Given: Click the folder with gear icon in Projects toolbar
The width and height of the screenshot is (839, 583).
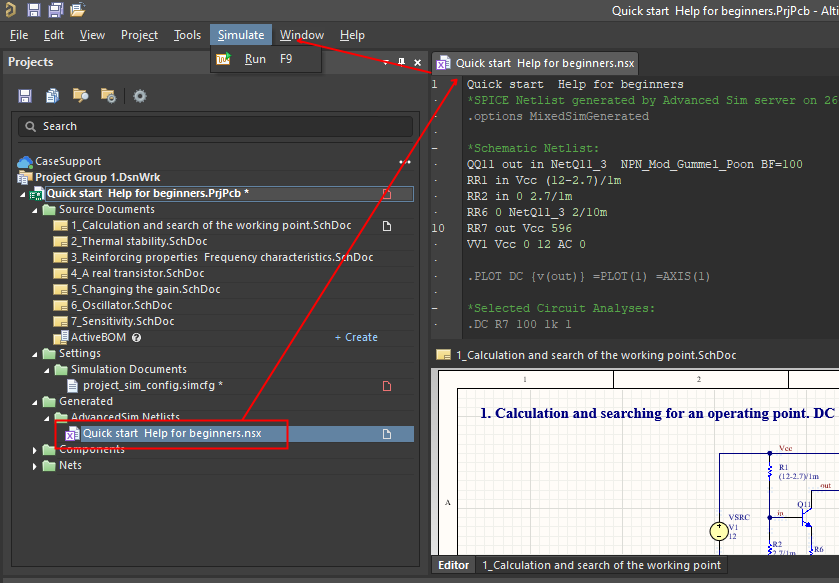Looking at the screenshot, I should [x=108, y=96].
